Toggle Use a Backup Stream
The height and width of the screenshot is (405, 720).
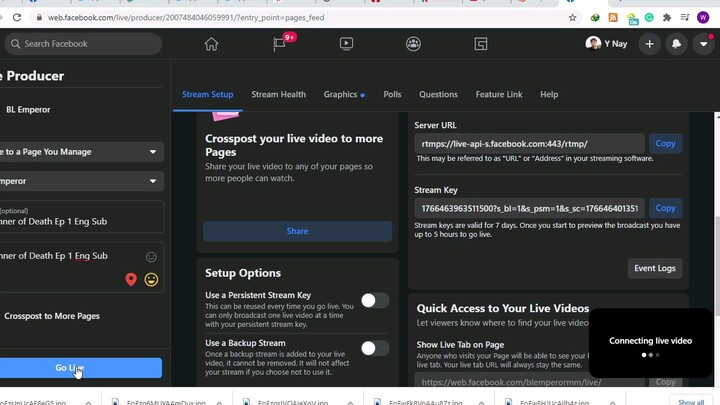click(375, 348)
